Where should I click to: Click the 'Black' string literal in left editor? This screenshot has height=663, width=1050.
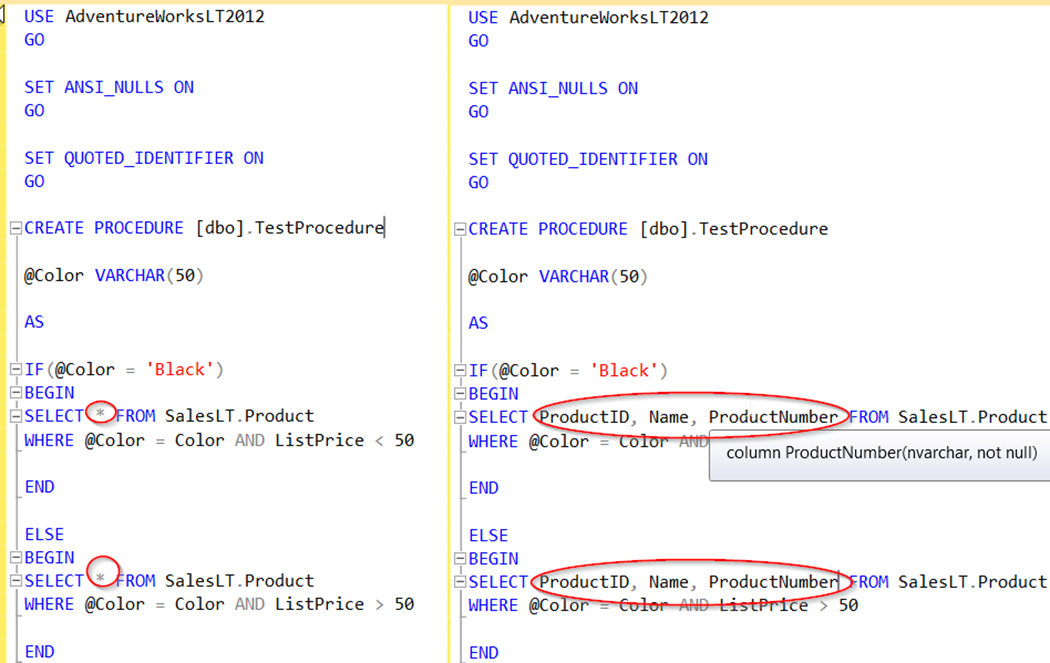[179, 369]
